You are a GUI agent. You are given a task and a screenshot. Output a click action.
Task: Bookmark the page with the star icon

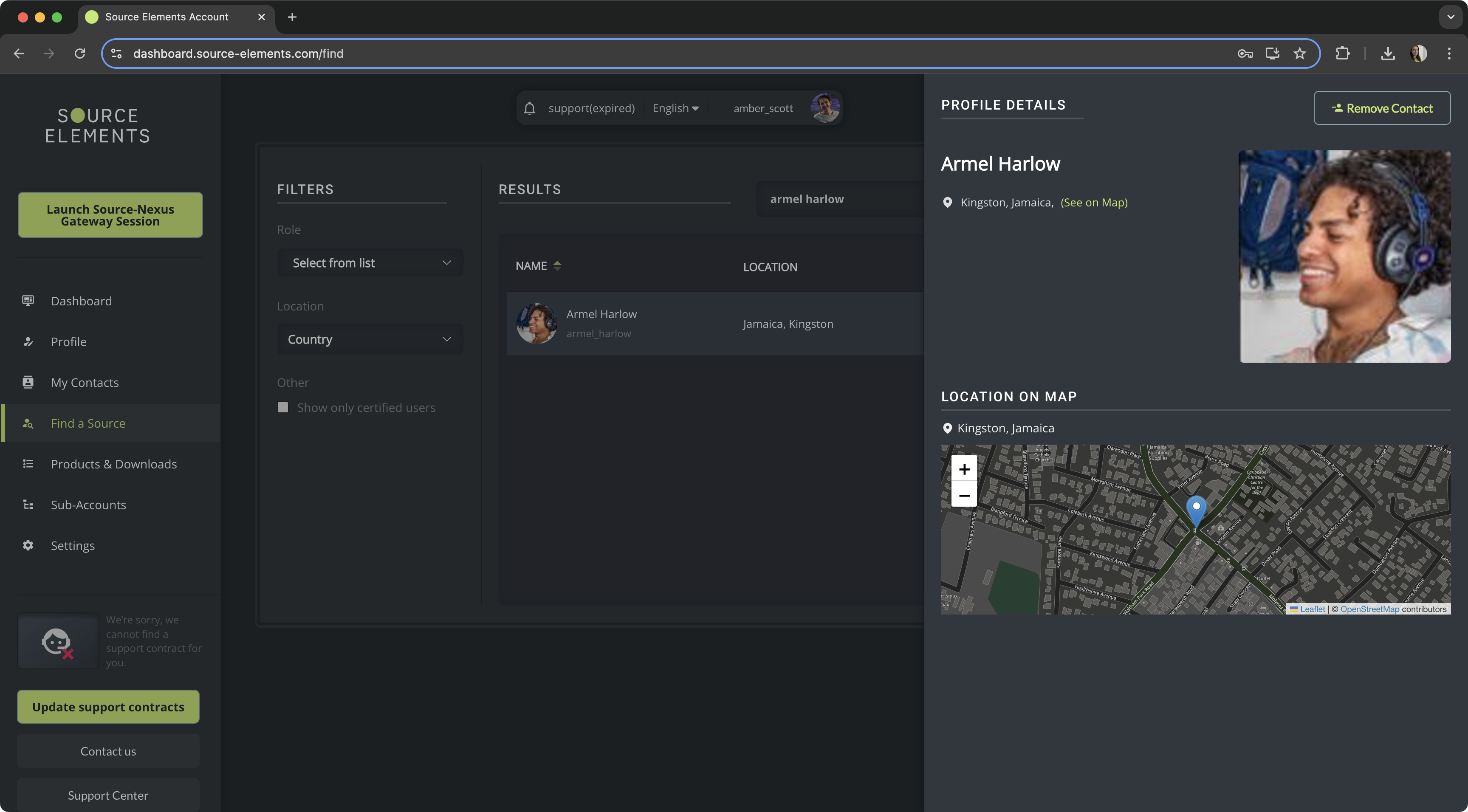pos(1299,54)
